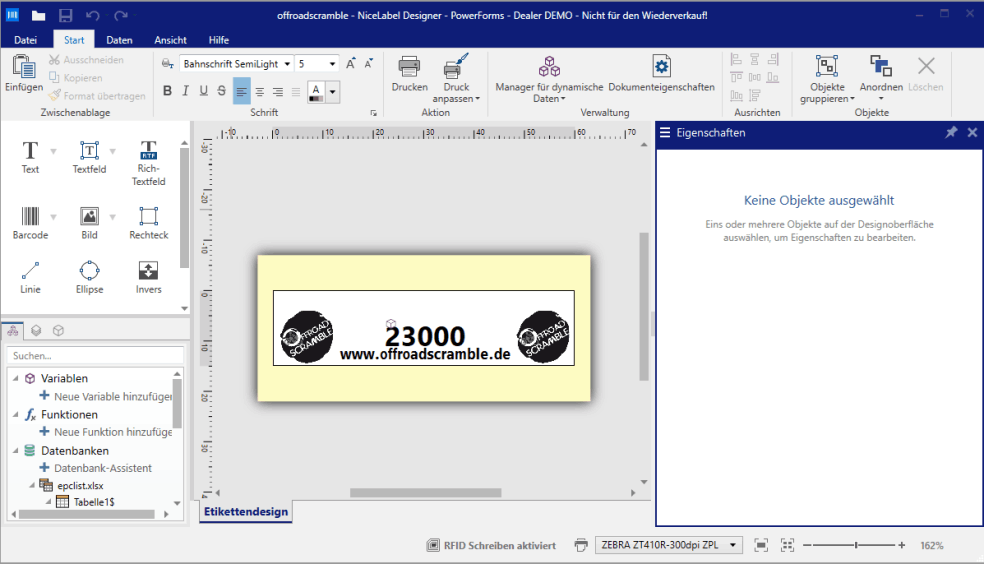Select the Invers tool
Viewport: 984px width, 564px height.
click(149, 277)
